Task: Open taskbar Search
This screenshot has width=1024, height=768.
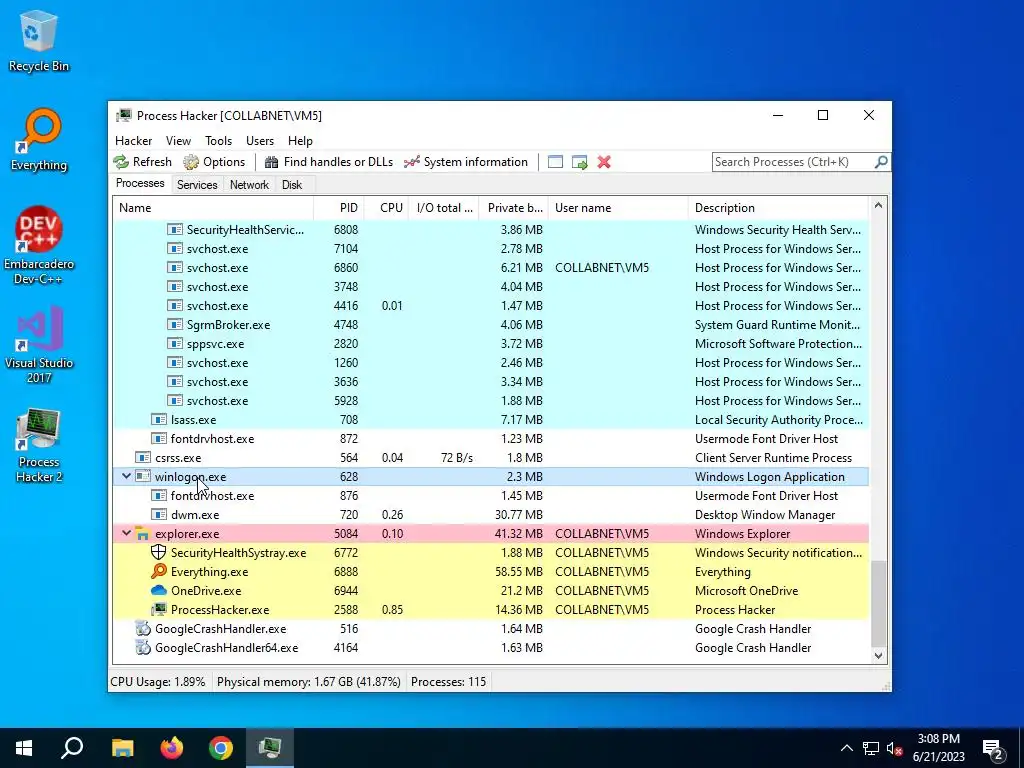Action: point(72,748)
